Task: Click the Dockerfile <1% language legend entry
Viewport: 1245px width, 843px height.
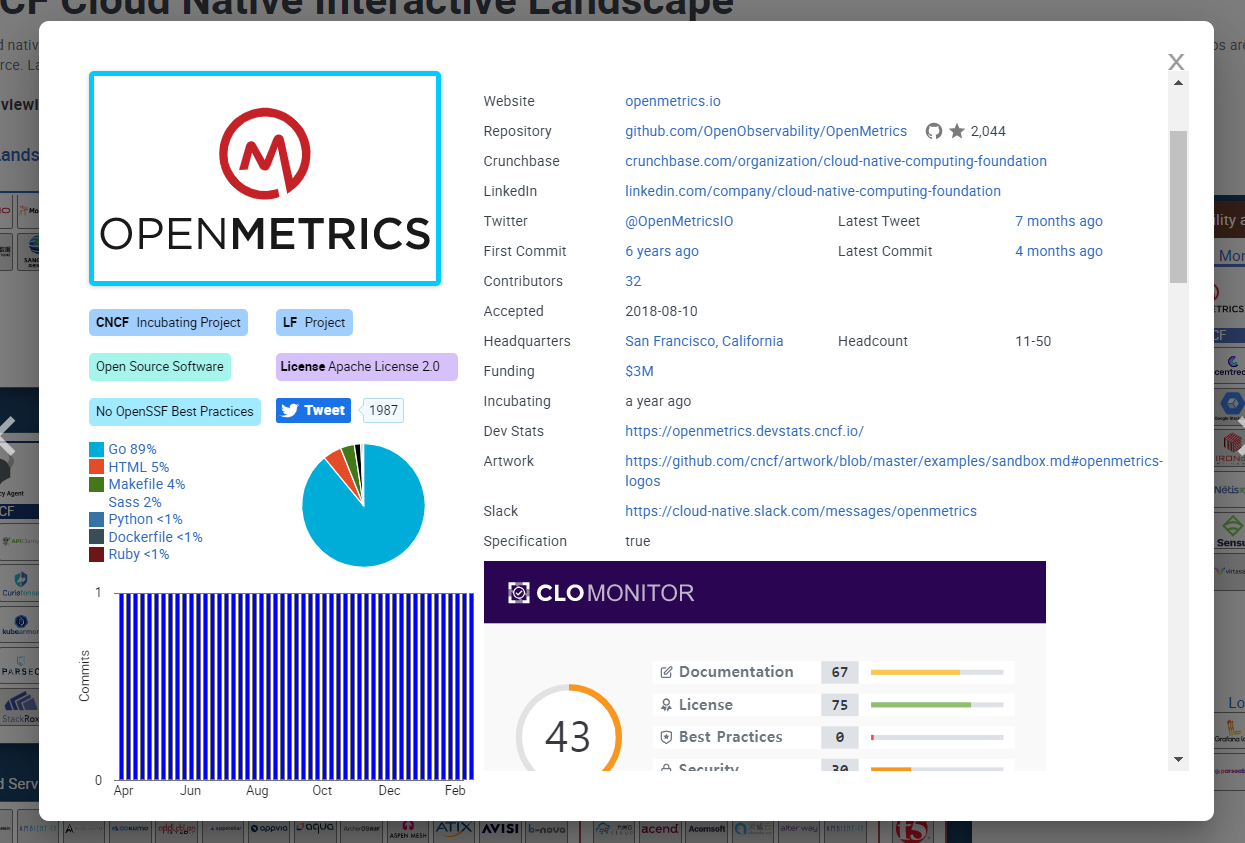Action: pyautogui.click(x=146, y=537)
